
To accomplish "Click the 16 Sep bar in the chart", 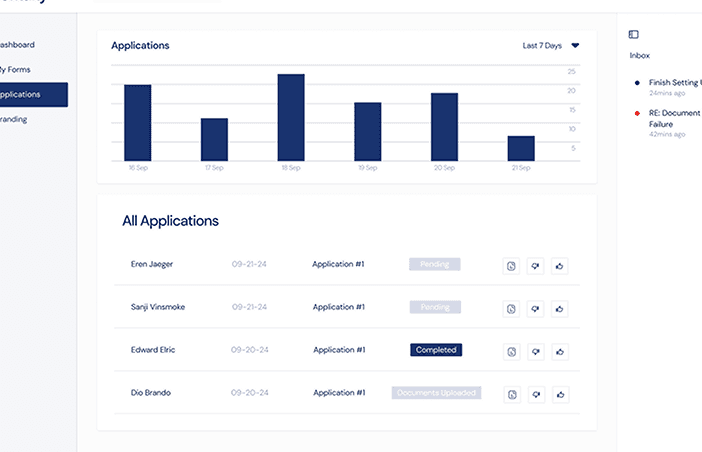I will click(137, 123).
